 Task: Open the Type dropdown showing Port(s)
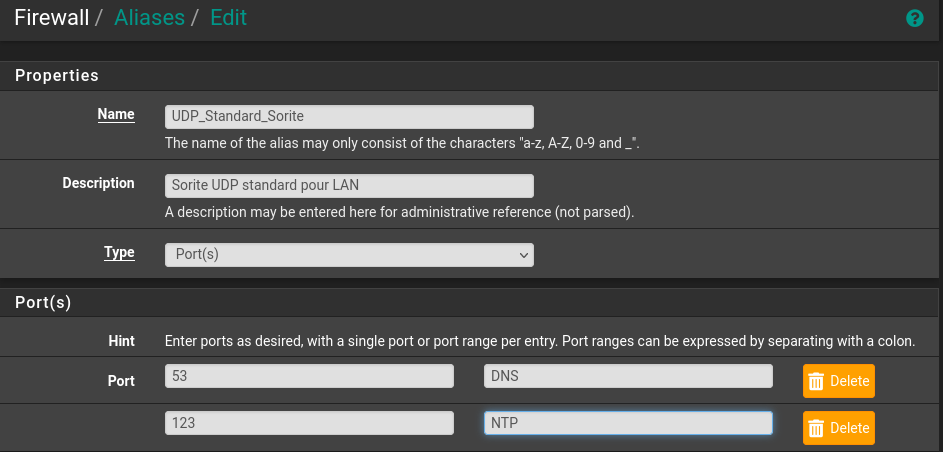tap(349, 255)
